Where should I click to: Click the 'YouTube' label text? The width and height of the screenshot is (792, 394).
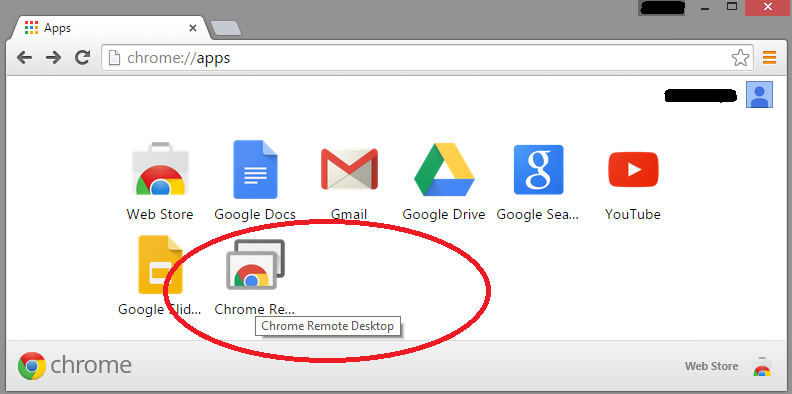(633, 214)
